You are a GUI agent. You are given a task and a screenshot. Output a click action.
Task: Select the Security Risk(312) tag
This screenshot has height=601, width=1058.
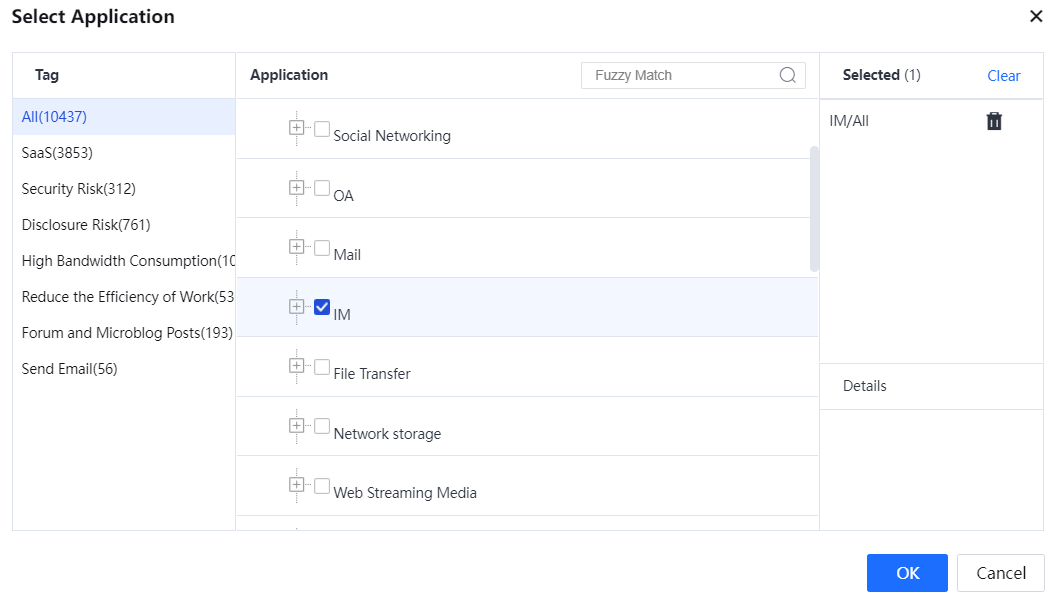coord(78,189)
